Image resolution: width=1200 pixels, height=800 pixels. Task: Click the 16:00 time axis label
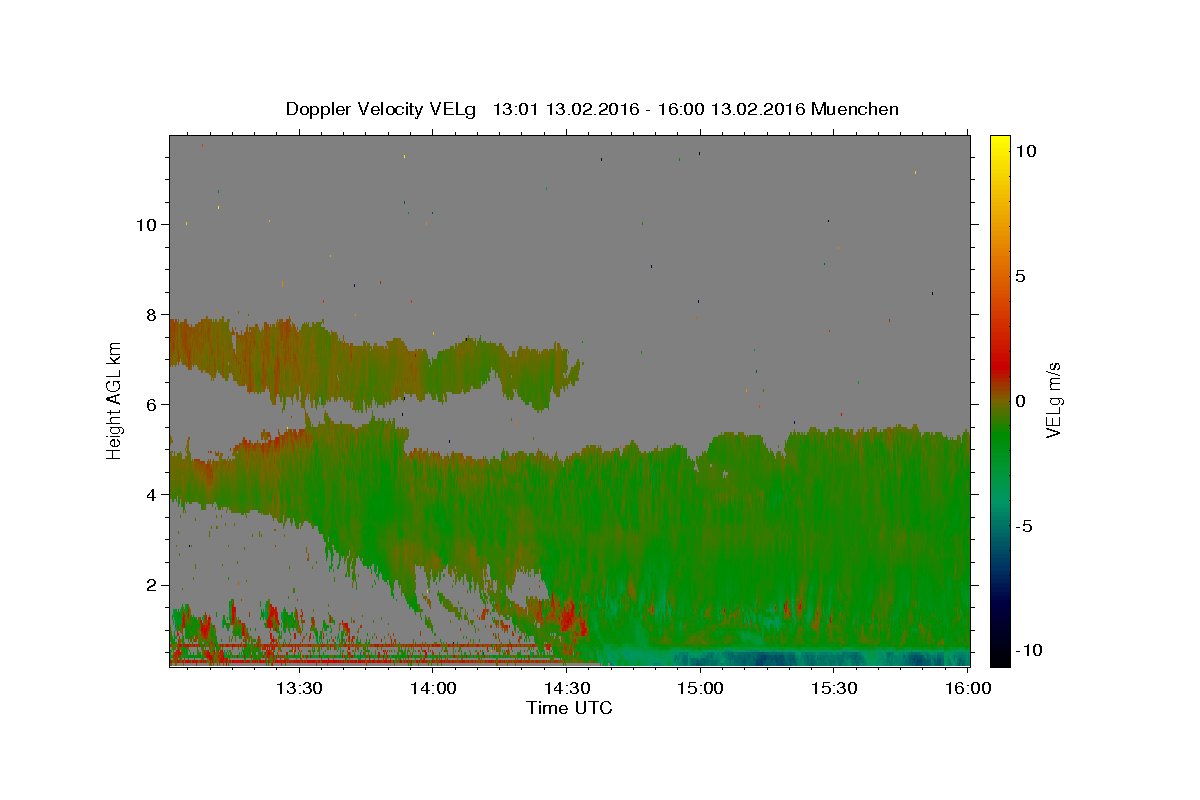(968, 688)
